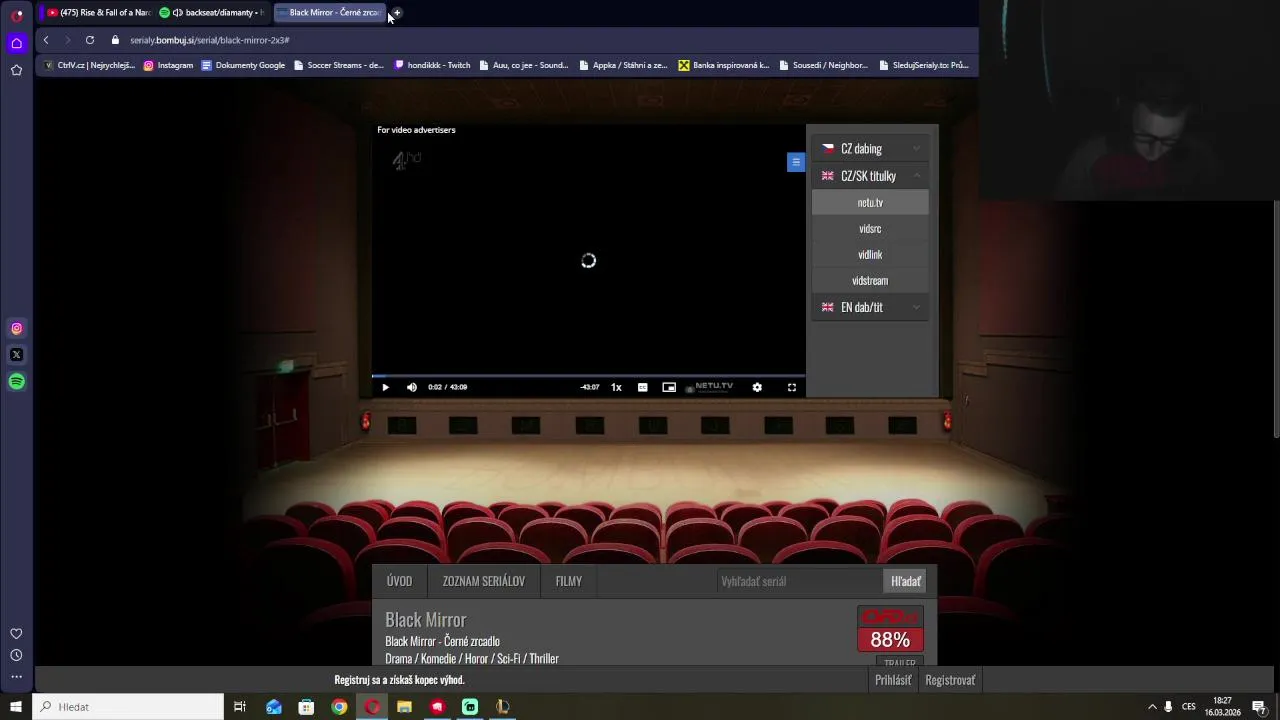The width and height of the screenshot is (1280, 720).
Task: Open Spotify in the Opera sidebar
Action: click(x=16, y=381)
